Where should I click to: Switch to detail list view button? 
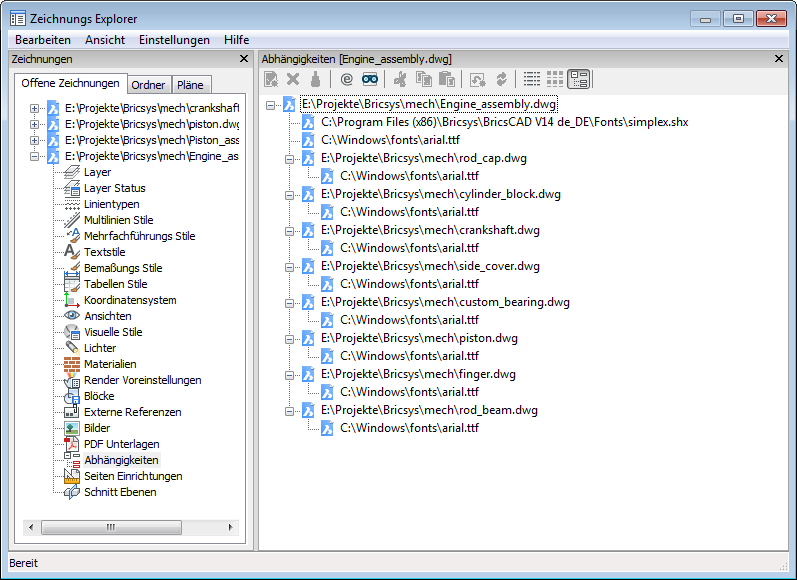pyautogui.click(x=532, y=79)
